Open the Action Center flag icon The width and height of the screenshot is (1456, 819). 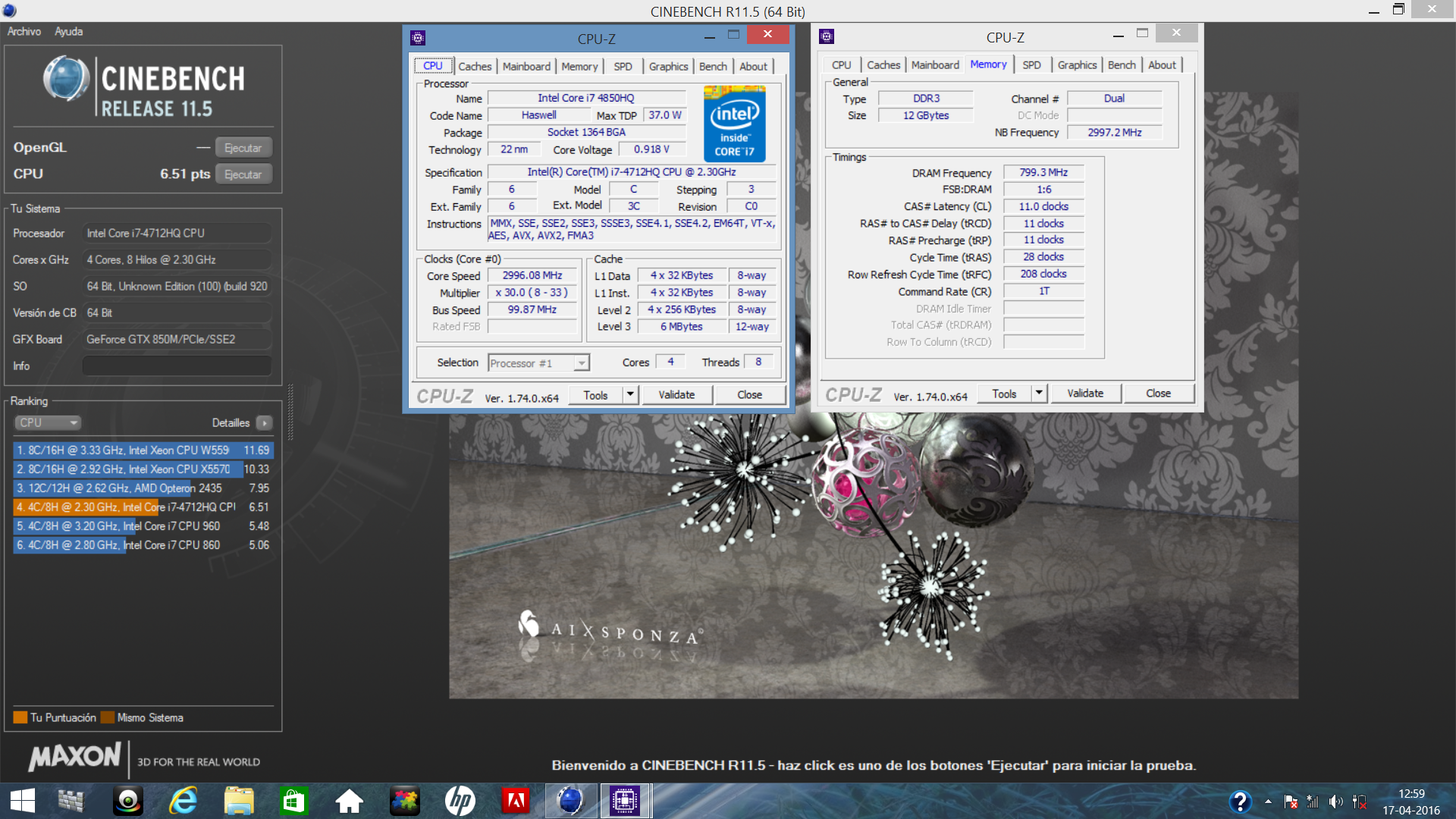click(1291, 802)
